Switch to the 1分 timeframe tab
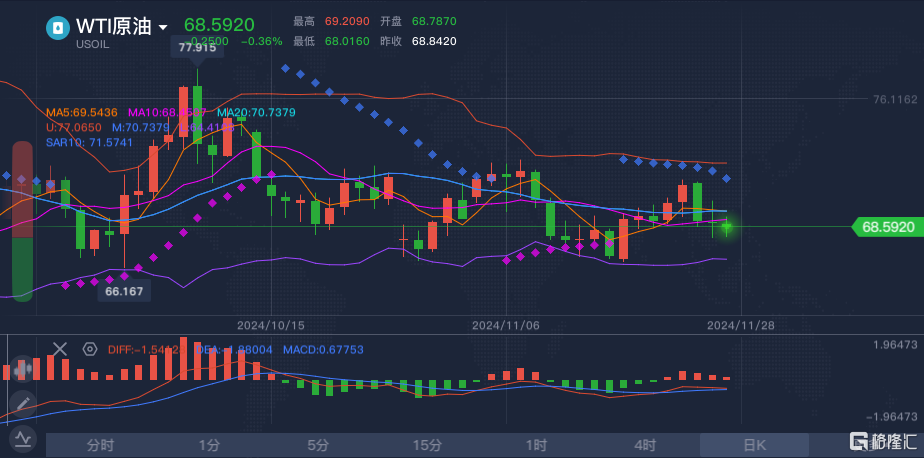This screenshot has height=458, width=924. pos(209,445)
